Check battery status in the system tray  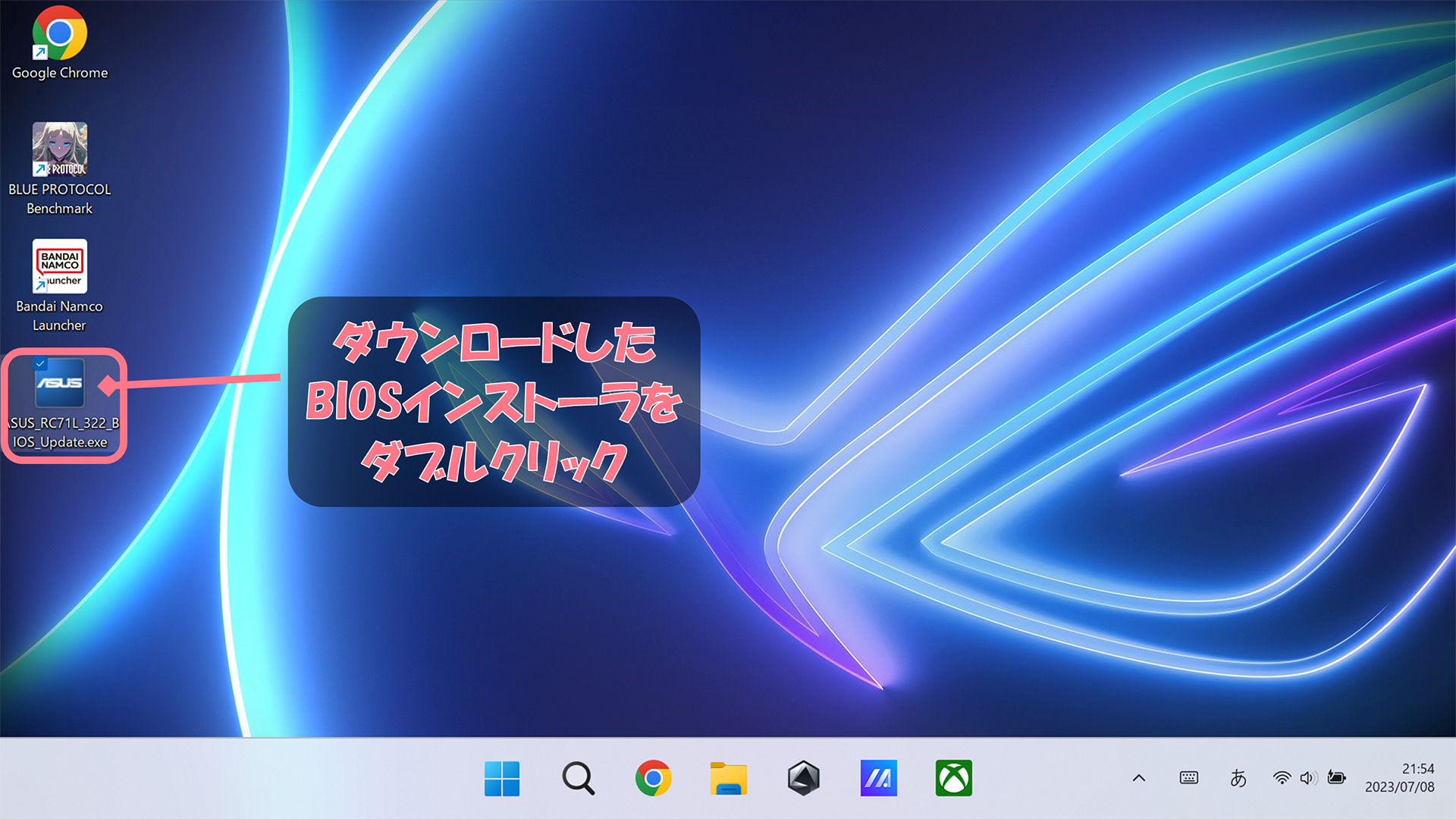click(1337, 777)
